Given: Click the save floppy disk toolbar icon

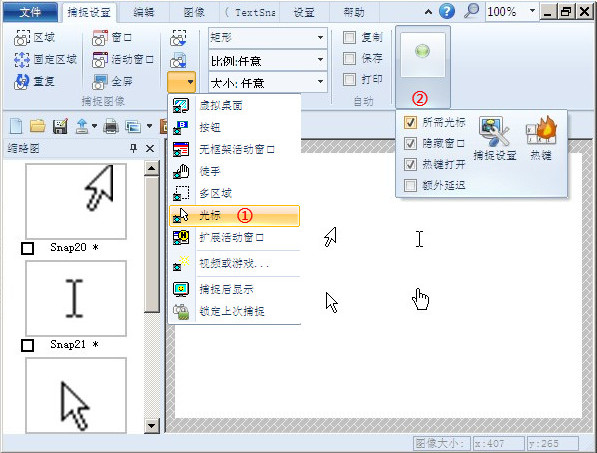Looking at the screenshot, I should coord(60,126).
